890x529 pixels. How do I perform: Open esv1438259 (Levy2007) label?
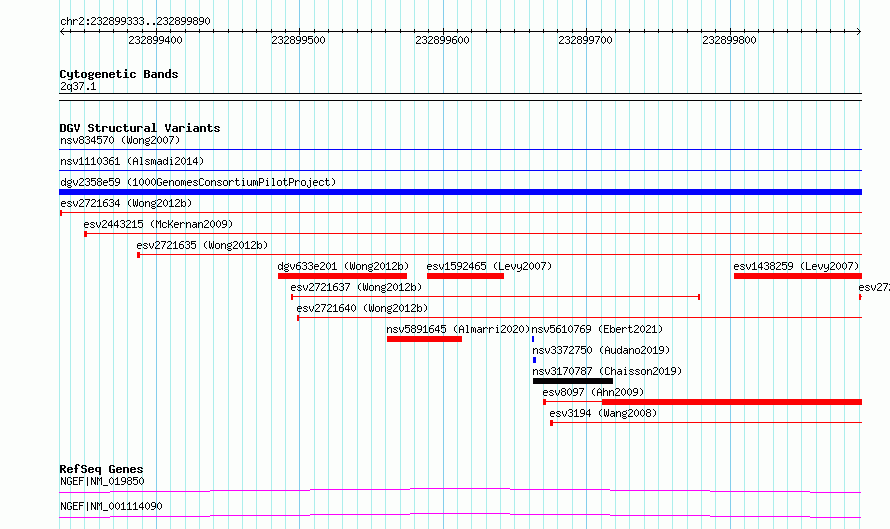pos(796,266)
